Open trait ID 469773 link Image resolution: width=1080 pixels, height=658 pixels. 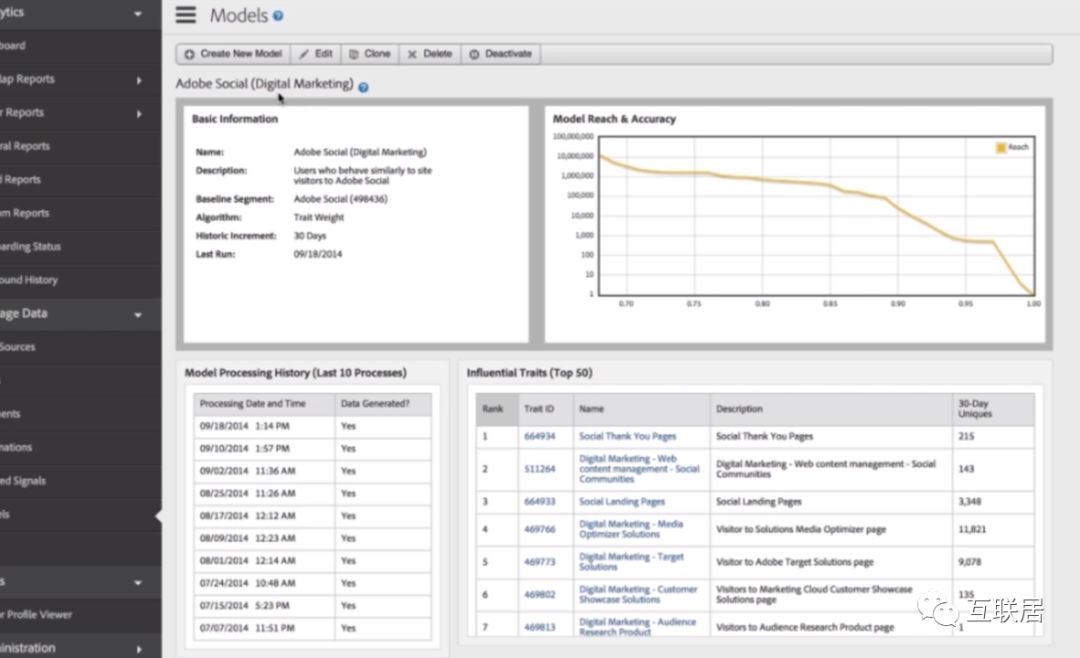point(539,562)
